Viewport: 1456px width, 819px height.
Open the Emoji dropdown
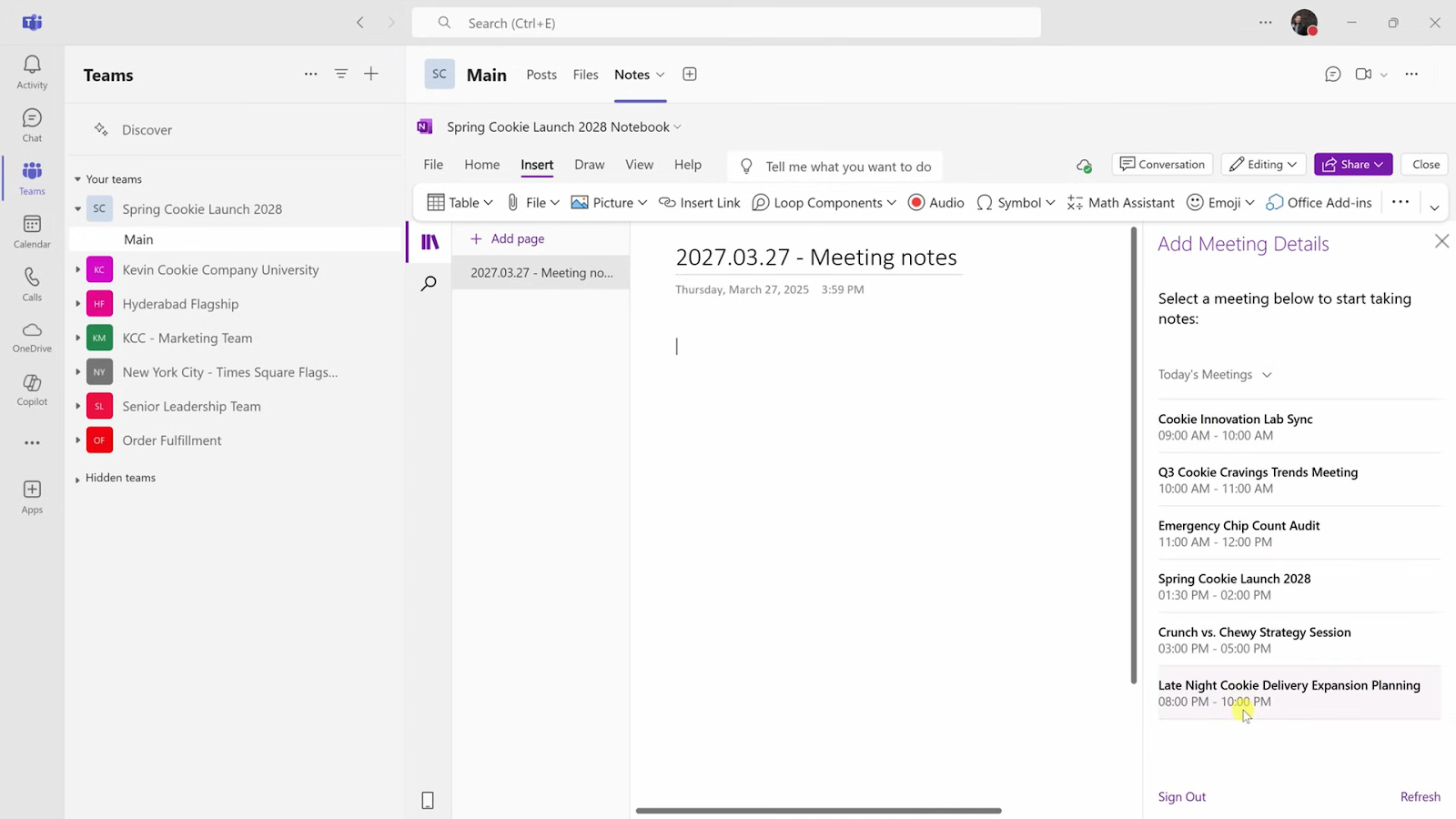[x=1221, y=203]
